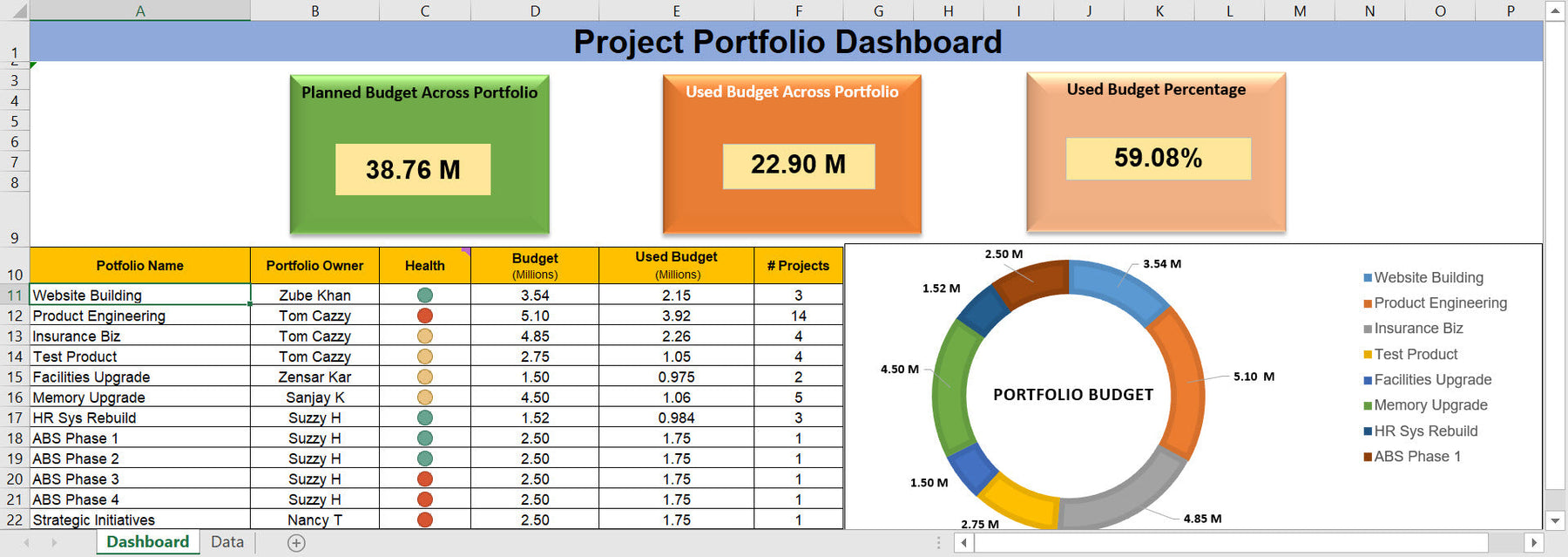Switch to the Data sheet tab
Screen dimensions: 1568x557
(227, 542)
